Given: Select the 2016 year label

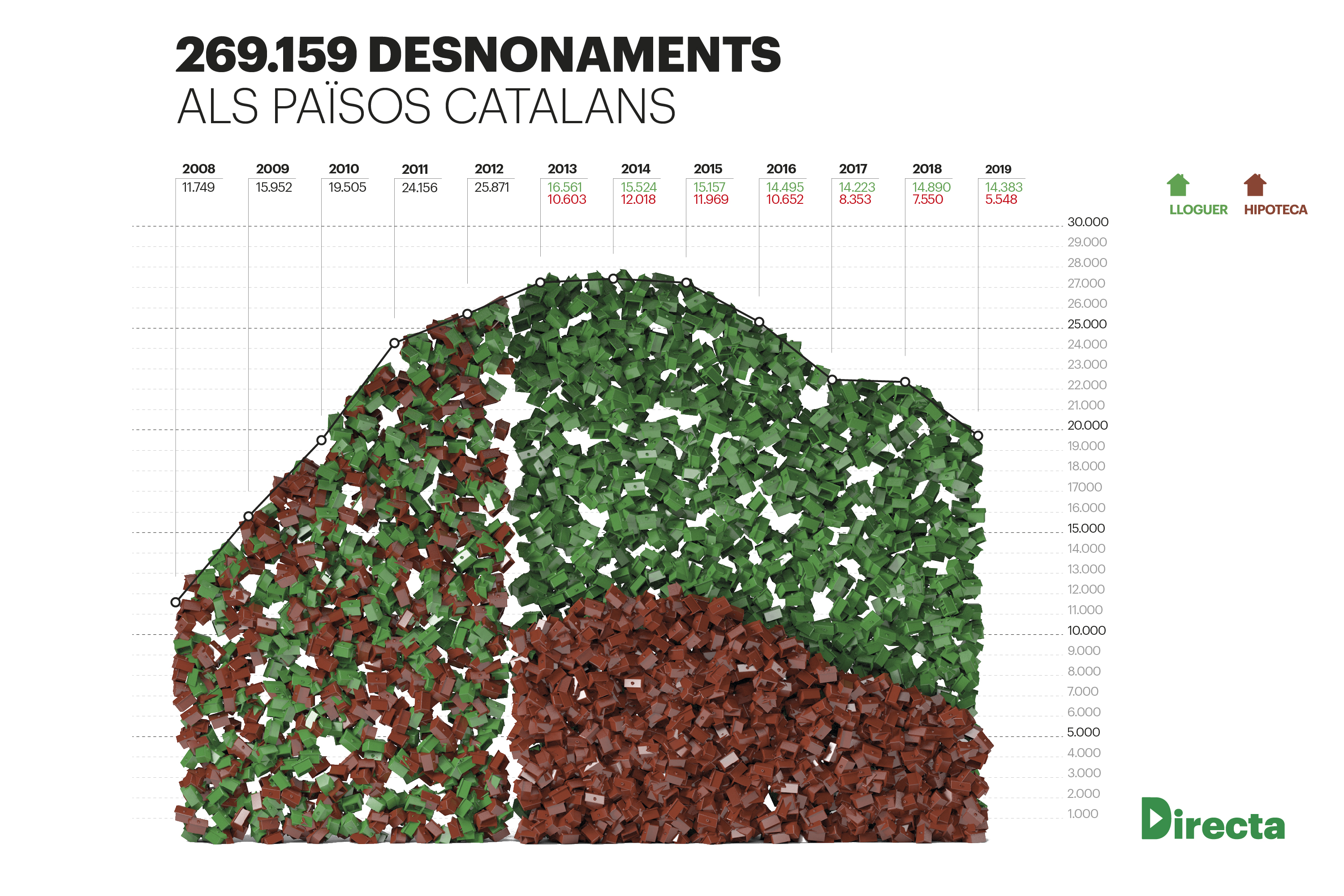Looking at the screenshot, I should (780, 169).
